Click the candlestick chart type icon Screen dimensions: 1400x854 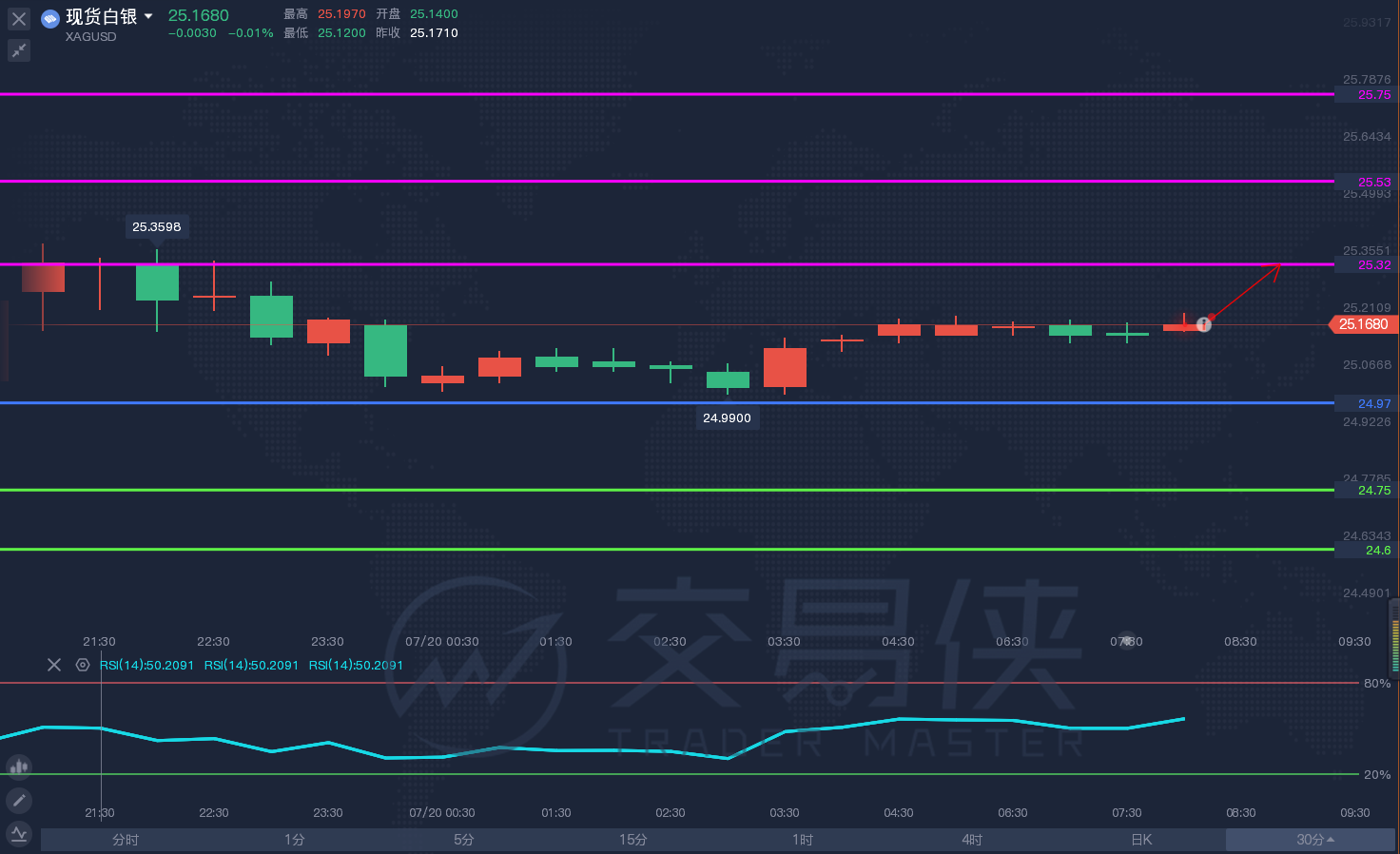coord(19,767)
